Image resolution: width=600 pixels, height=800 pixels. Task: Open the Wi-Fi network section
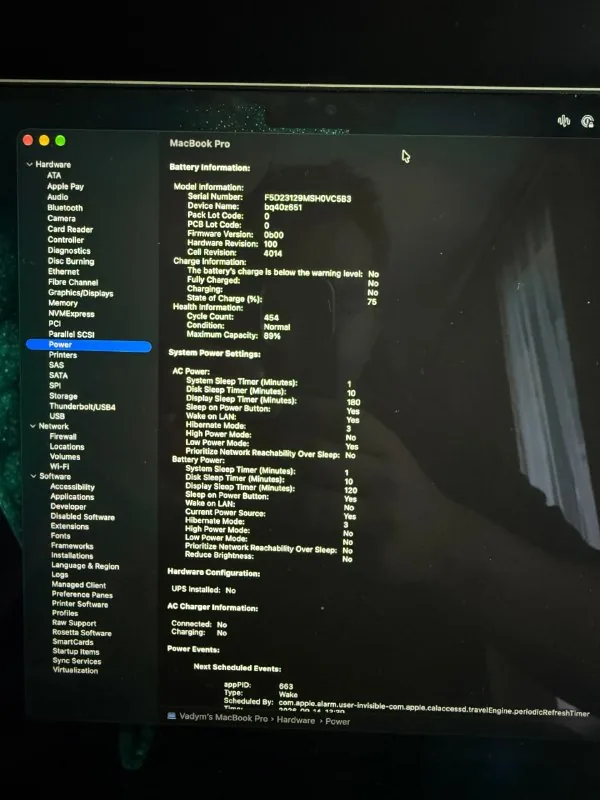(x=59, y=466)
